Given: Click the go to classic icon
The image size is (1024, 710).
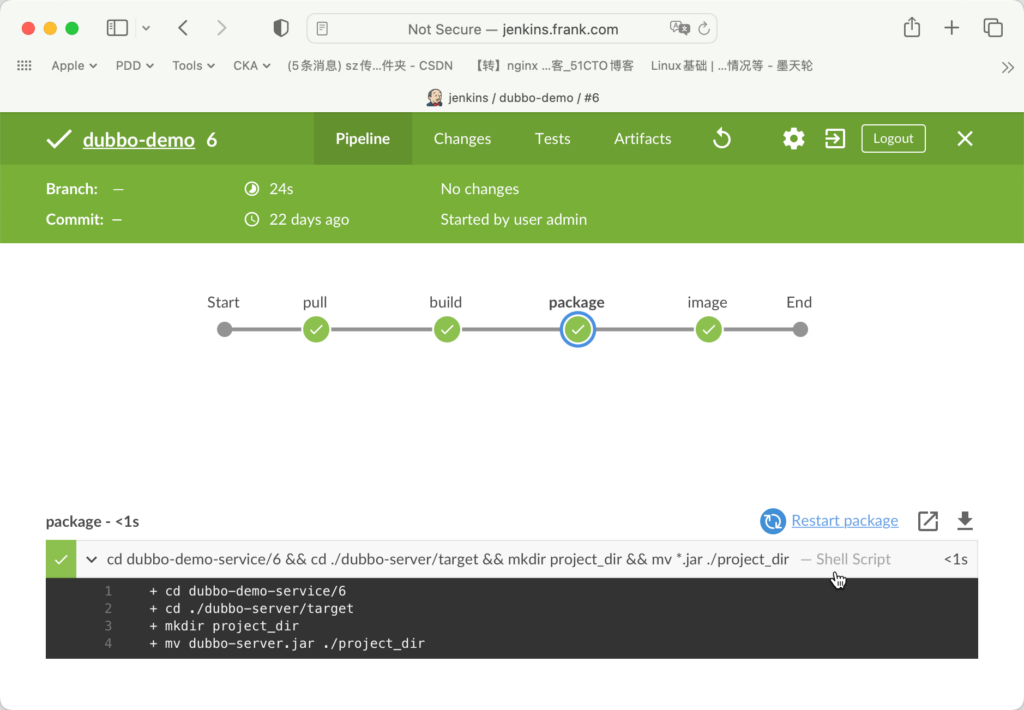Looking at the screenshot, I should point(835,138).
